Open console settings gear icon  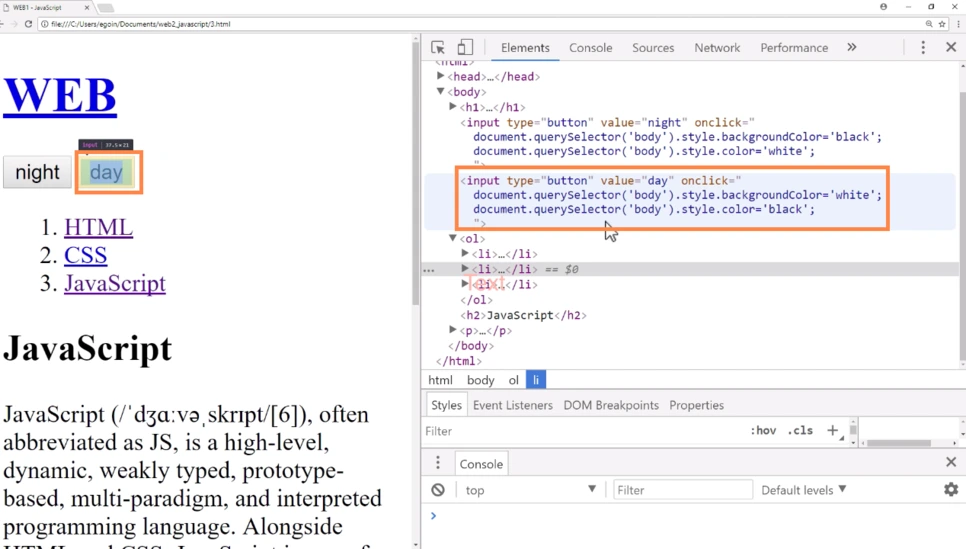tap(951, 490)
